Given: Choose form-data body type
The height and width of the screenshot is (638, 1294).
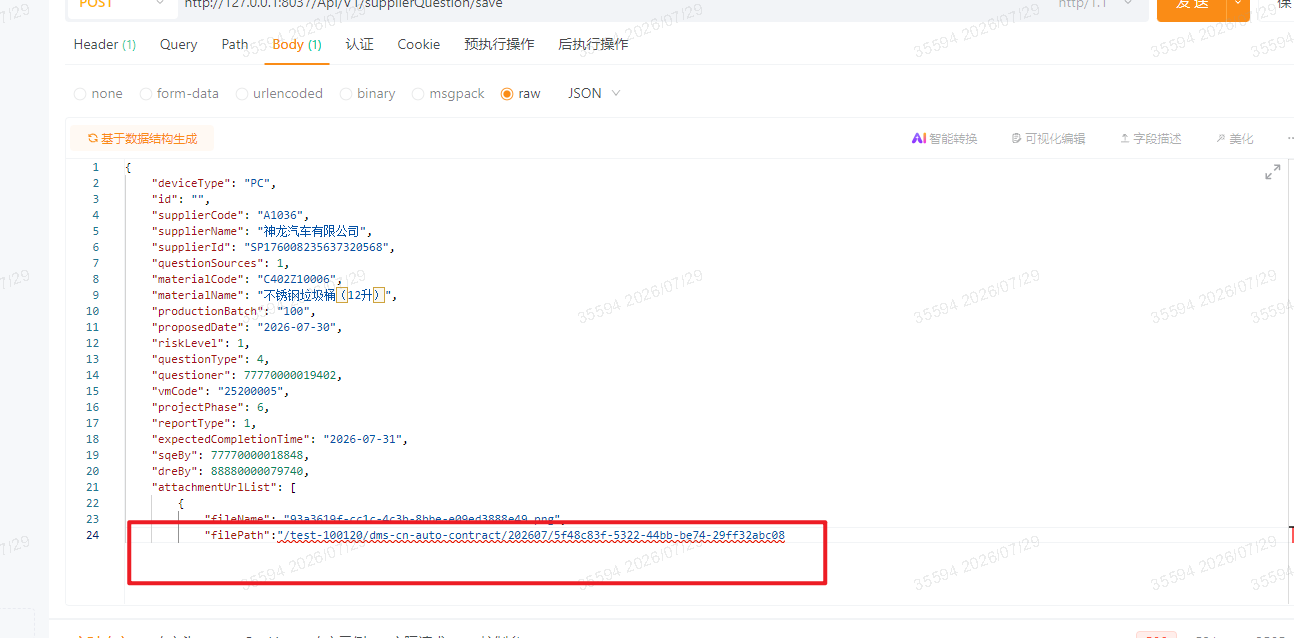Looking at the screenshot, I should (179, 93).
